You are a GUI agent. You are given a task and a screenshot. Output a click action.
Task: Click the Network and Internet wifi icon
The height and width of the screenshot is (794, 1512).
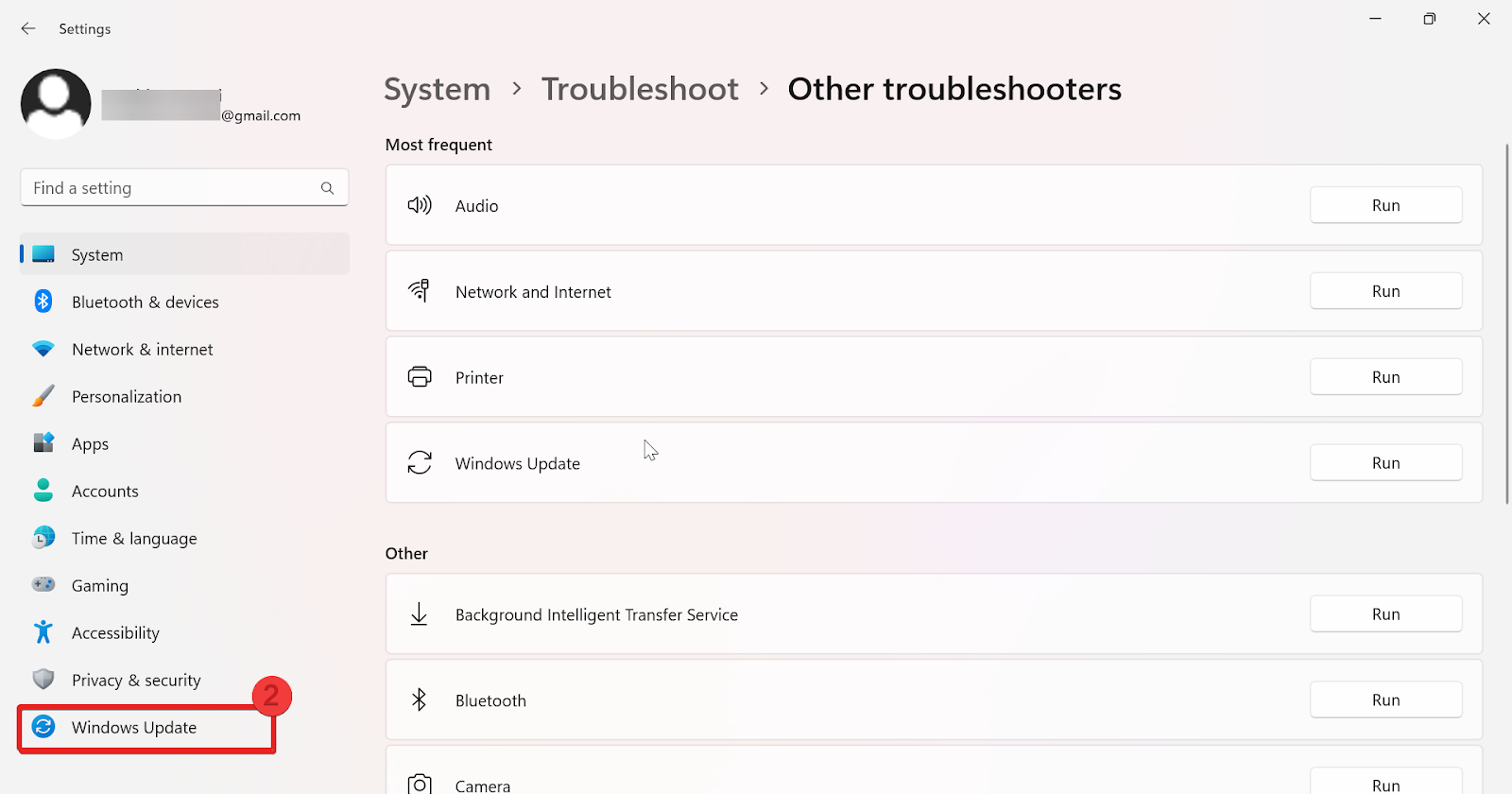point(420,291)
